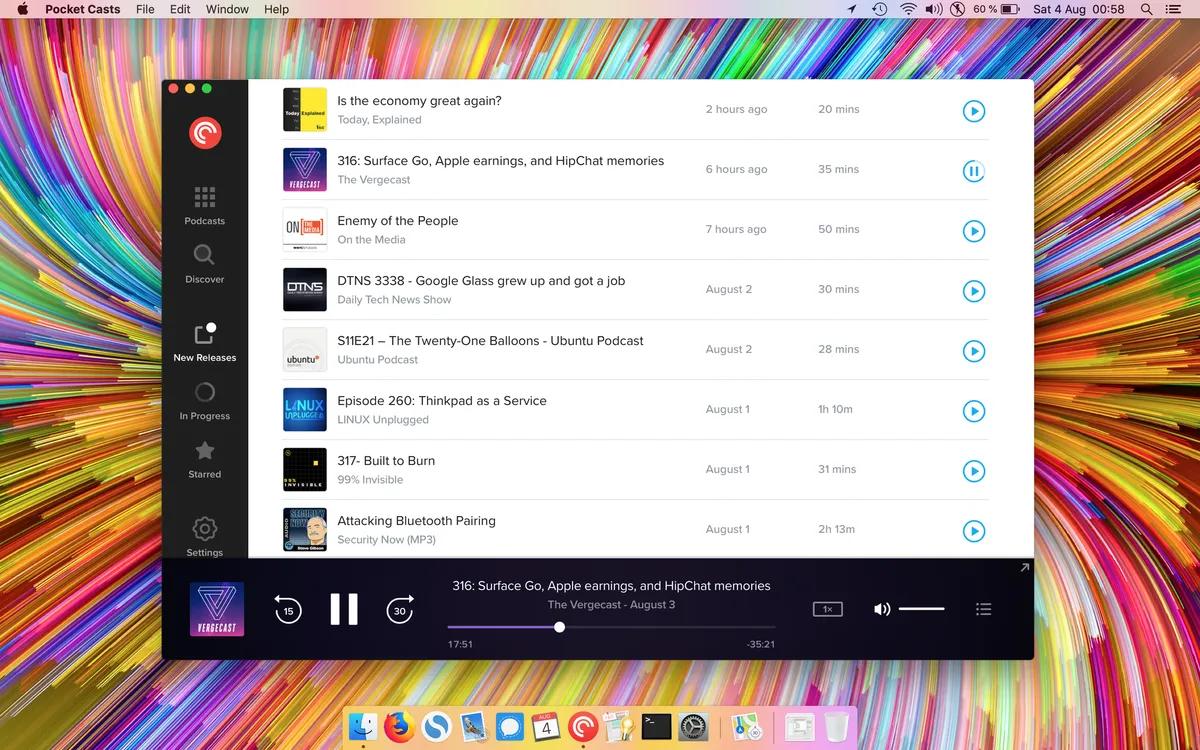Open 'Episode 260: Thinkpad as a Service' title
Image resolution: width=1200 pixels, height=750 pixels.
(442, 401)
